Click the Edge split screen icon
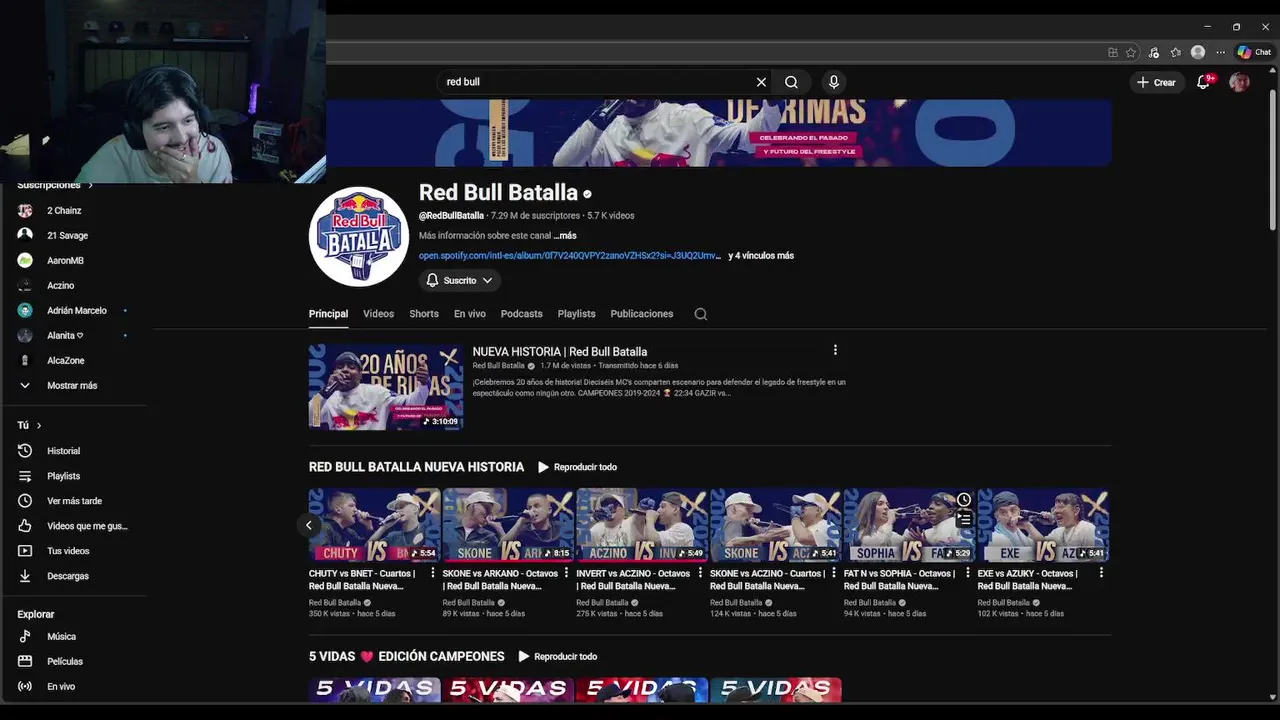The image size is (1280, 720). click(1113, 52)
